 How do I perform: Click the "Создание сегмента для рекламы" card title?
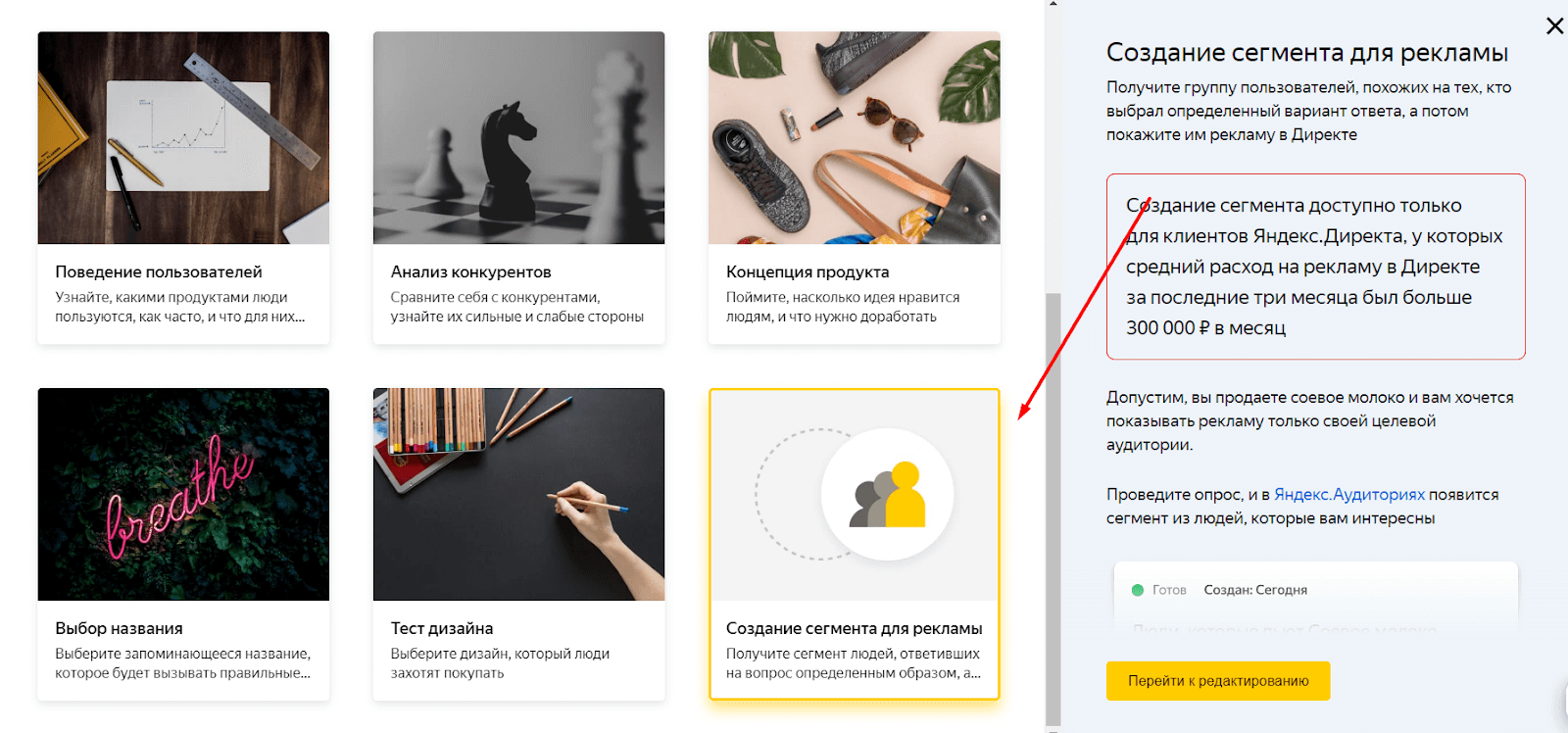[x=854, y=628]
